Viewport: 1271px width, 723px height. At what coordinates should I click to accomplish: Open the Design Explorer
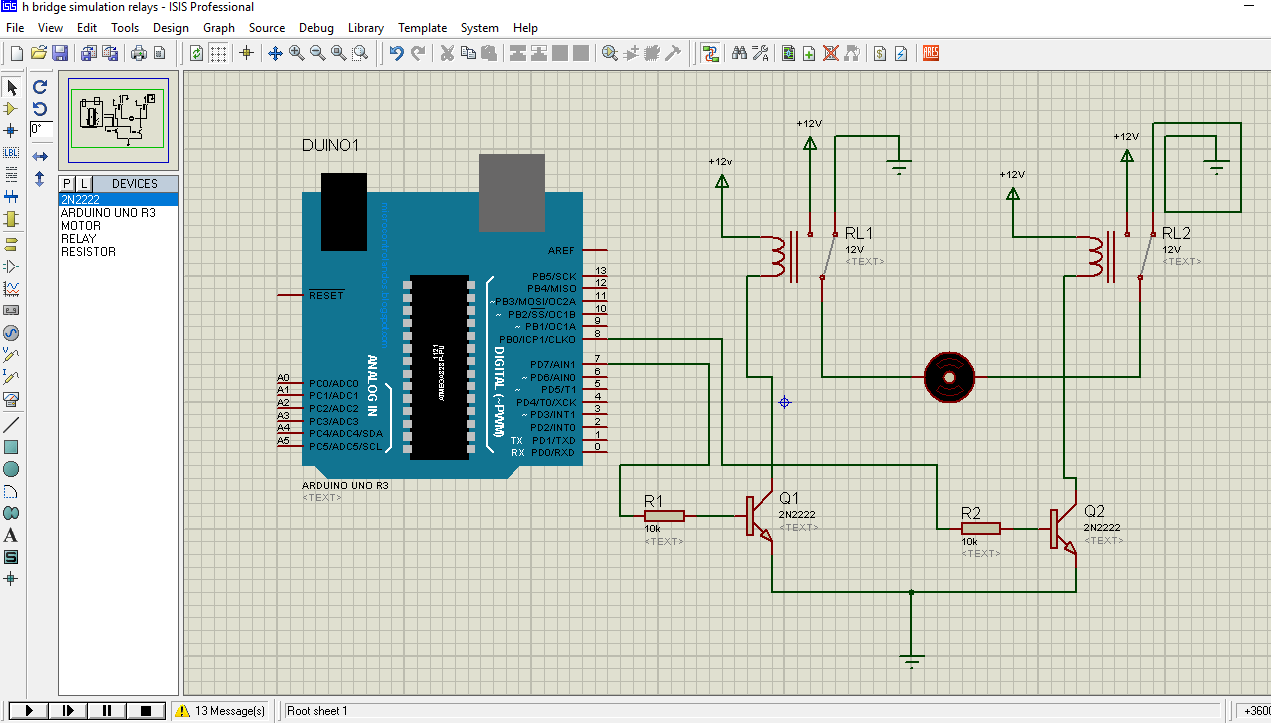788,53
